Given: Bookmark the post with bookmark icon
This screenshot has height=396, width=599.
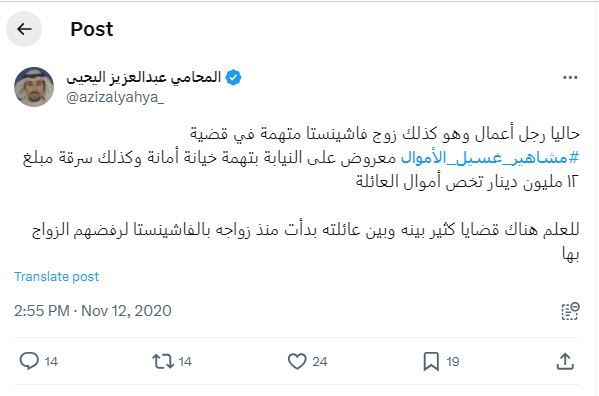Looking at the screenshot, I should pos(431,361).
